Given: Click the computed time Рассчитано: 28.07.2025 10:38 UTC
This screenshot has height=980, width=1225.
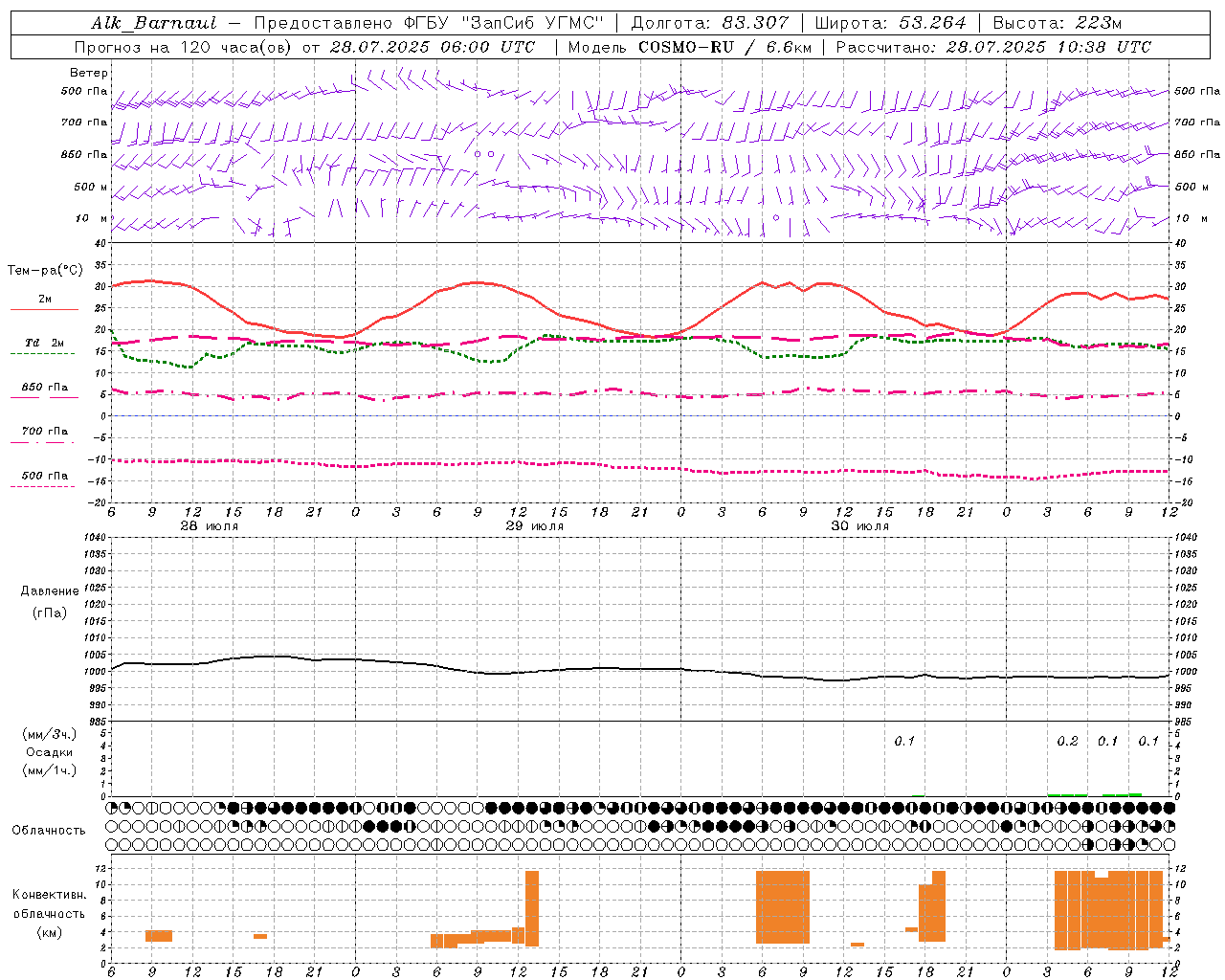Looking at the screenshot, I should [993, 47].
